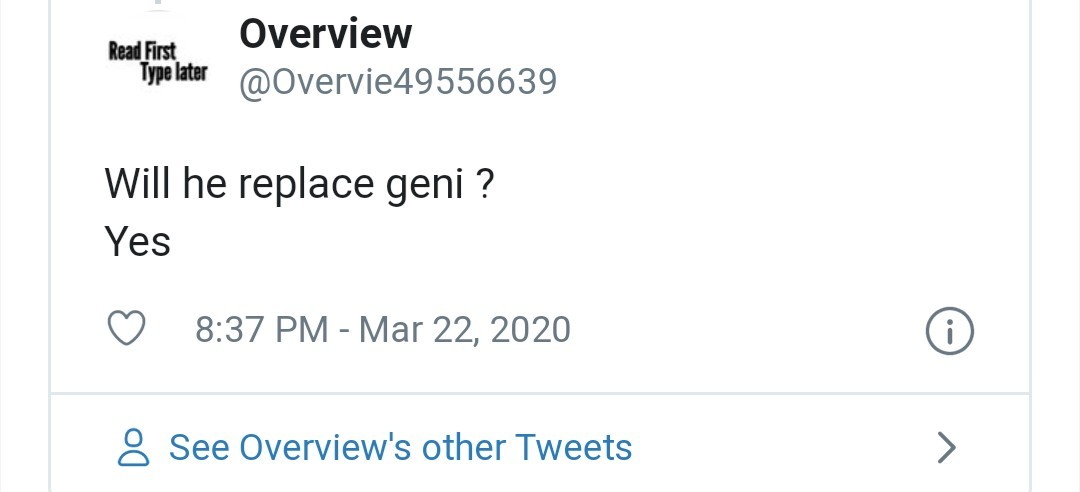Open the Overview display name
This screenshot has width=1080, height=492.
[x=325, y=35]
